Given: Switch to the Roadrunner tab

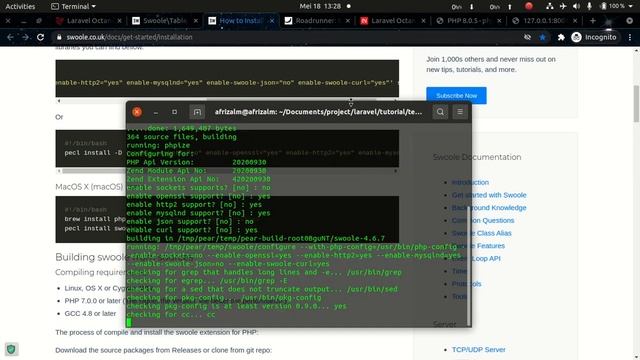Looking at the screenshot, I should (x=317, y=20).
